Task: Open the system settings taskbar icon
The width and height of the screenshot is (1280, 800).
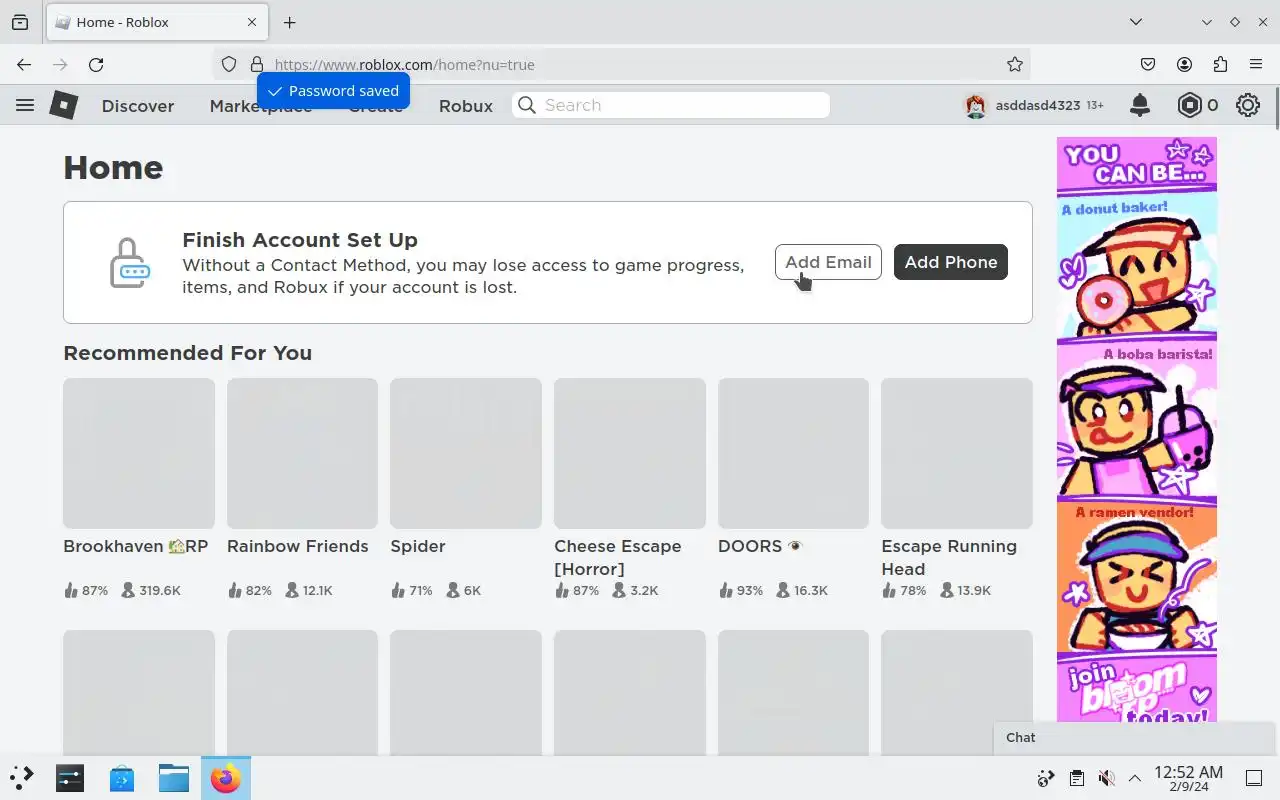Action: pos(70,778)
